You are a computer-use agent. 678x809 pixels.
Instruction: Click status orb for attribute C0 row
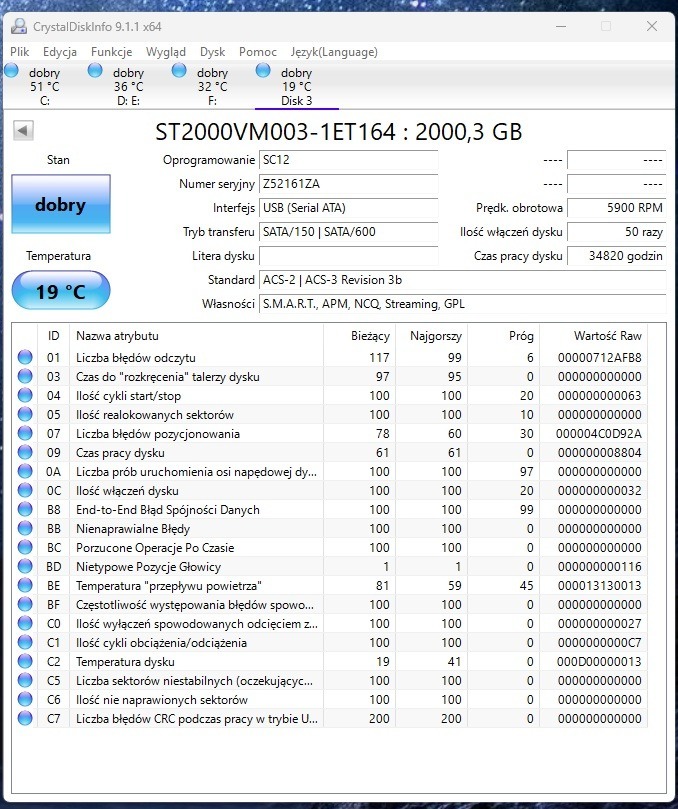coord(25,623)
